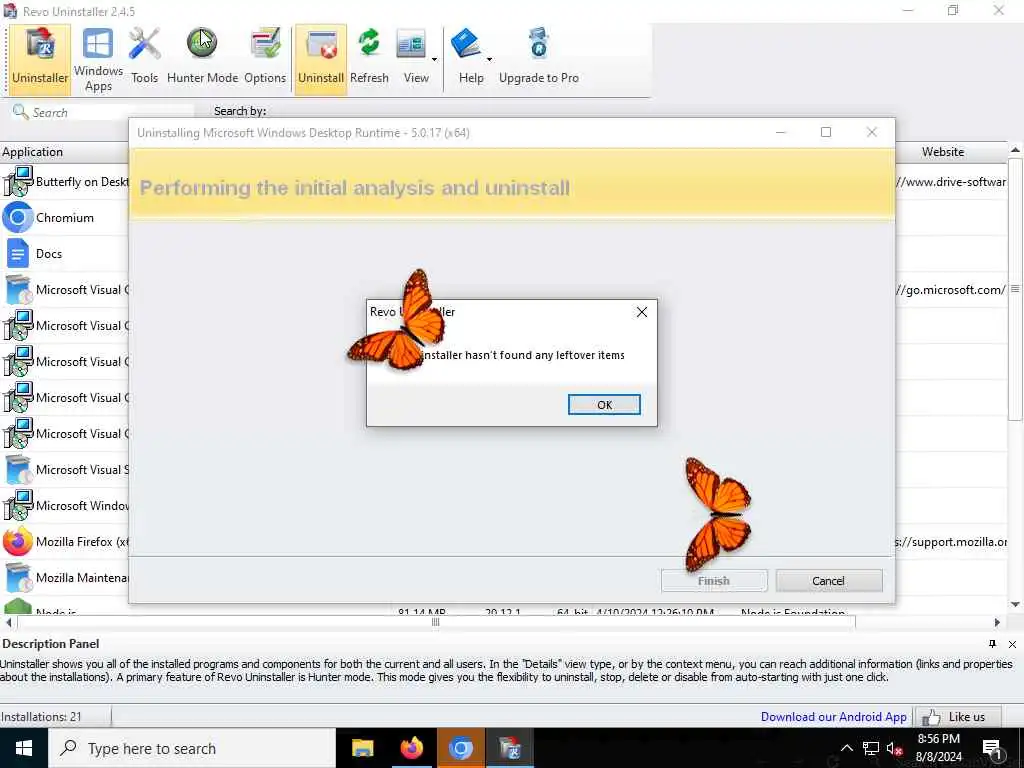Click into the Search field
This screenshot has height=768, width=1024.
[104, 112]
